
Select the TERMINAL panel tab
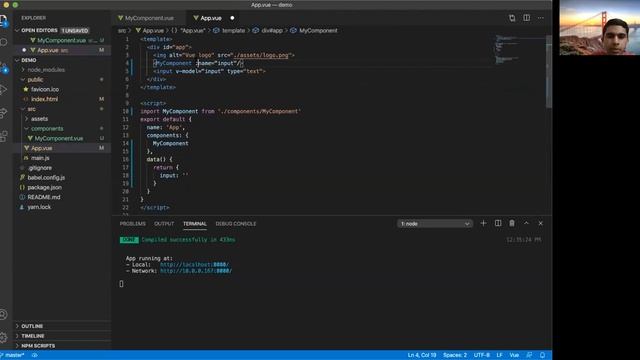coord(195,224)
